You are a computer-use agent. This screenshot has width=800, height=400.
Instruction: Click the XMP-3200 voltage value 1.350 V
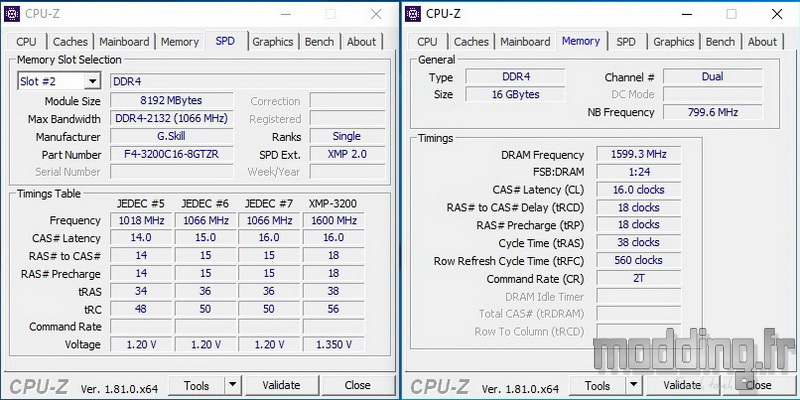click(x=334, y=344)
